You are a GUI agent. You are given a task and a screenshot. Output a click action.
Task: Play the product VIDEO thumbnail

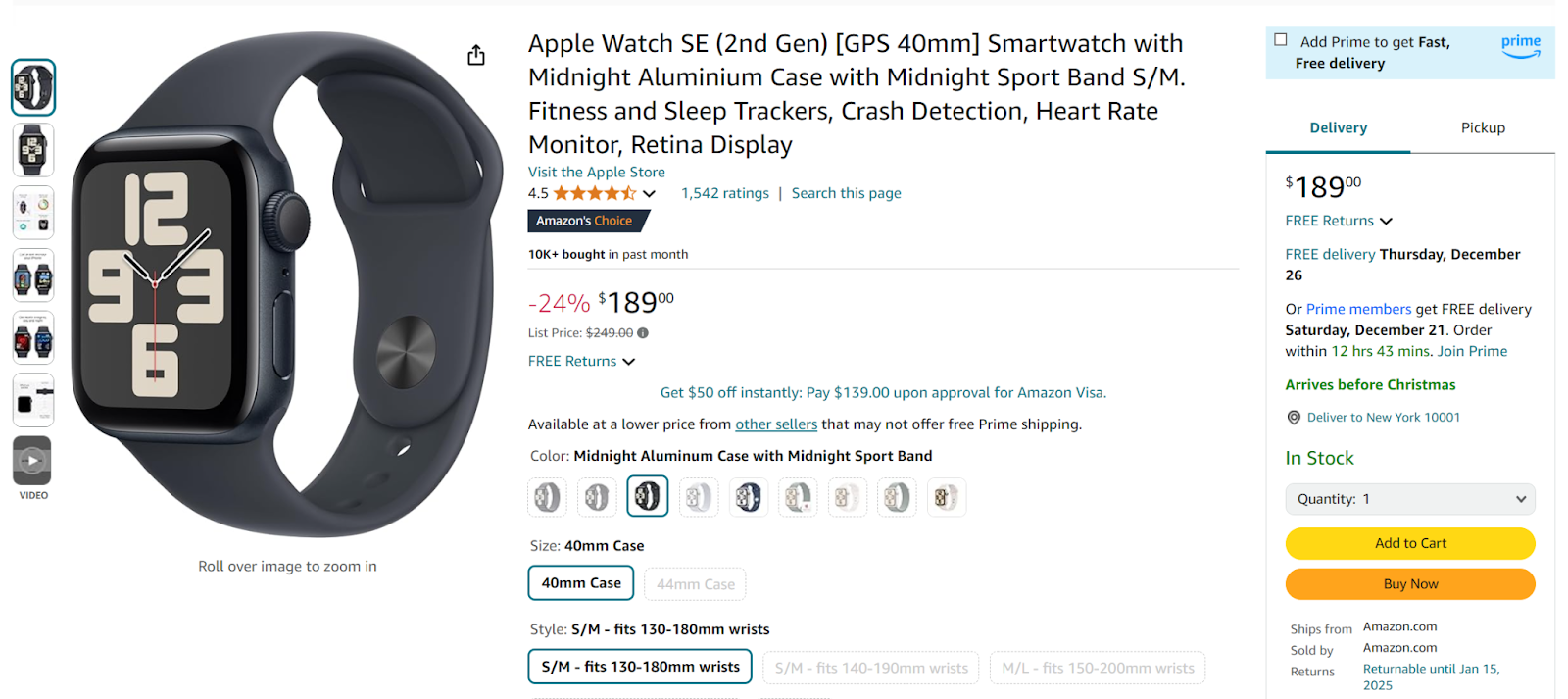click(31, 461)
